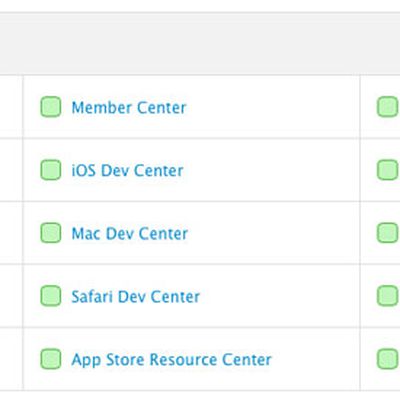The height and width of the screenshot is (400, 400).
Task: Open the Safari Dev Center link
Action: 136,296
